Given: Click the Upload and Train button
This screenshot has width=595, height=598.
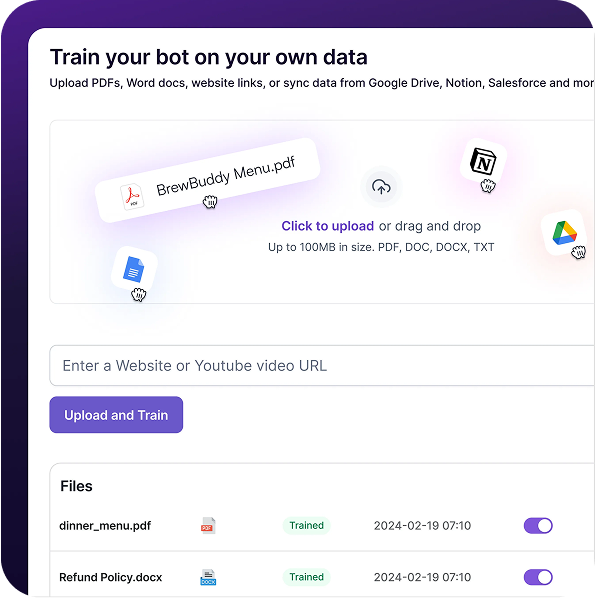Looking at the screenshot, I should coord(116,415).
